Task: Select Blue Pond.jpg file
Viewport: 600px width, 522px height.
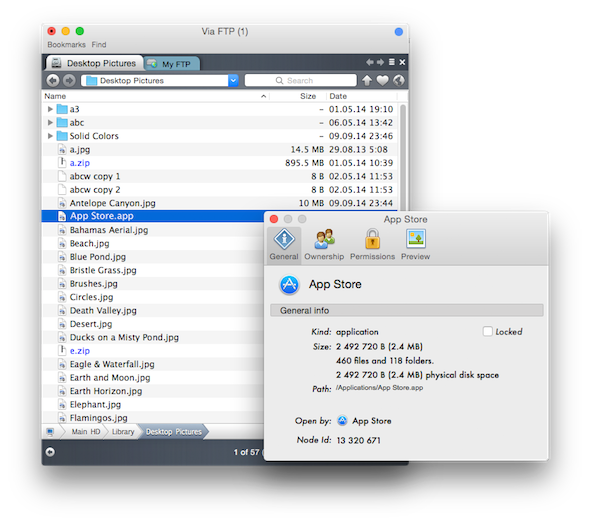Action: point(98,257)
